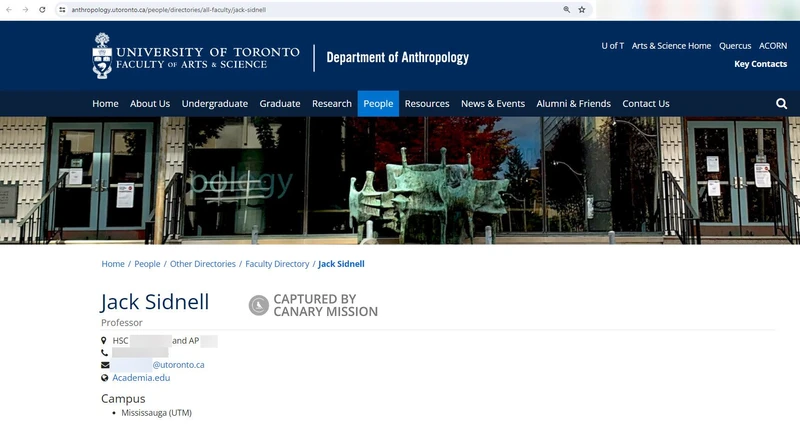Viewport: 800px width, 424px height.
Task: Open the Key Contacts link
Action: pyautogui.click(x=760, y=64)
